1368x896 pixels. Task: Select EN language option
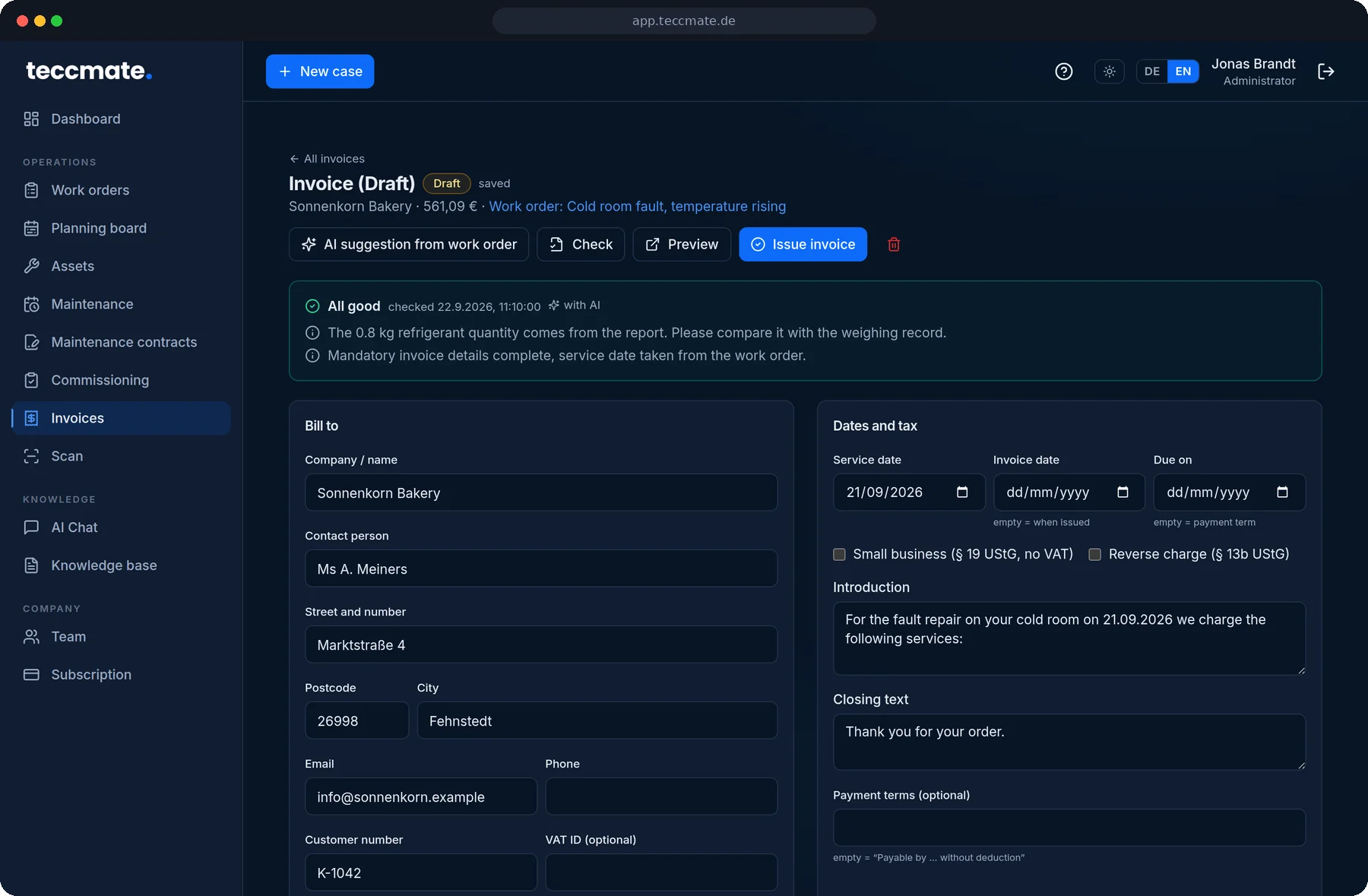[x=1183, y=71]
